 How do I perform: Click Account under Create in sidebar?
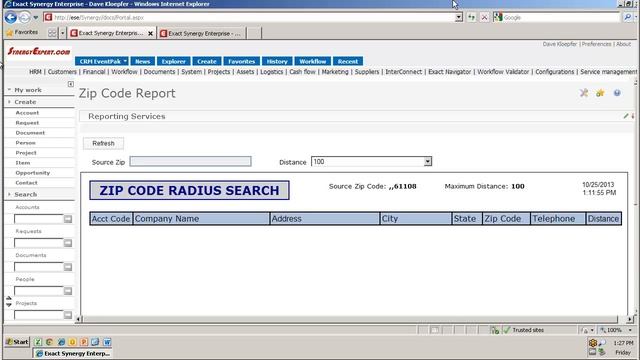coord(27,113)
